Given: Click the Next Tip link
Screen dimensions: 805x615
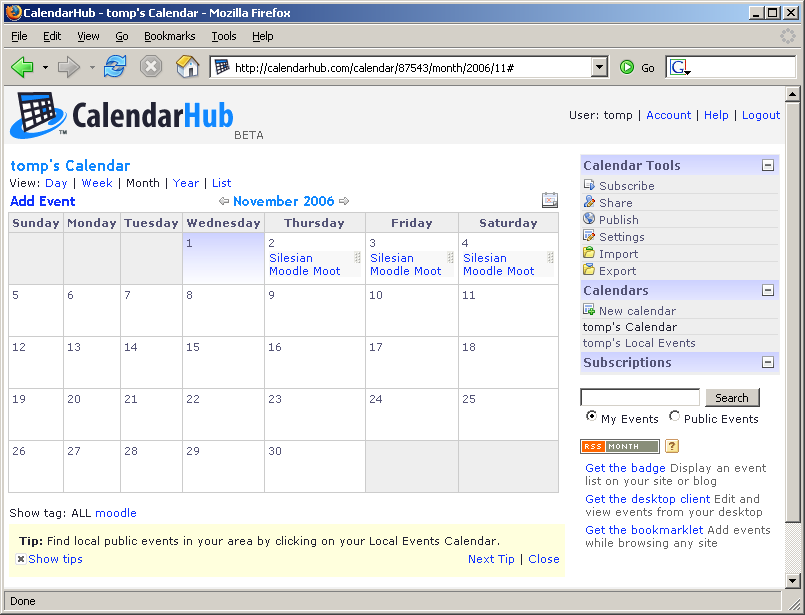Looking at the screenshot, I should 491,559.
